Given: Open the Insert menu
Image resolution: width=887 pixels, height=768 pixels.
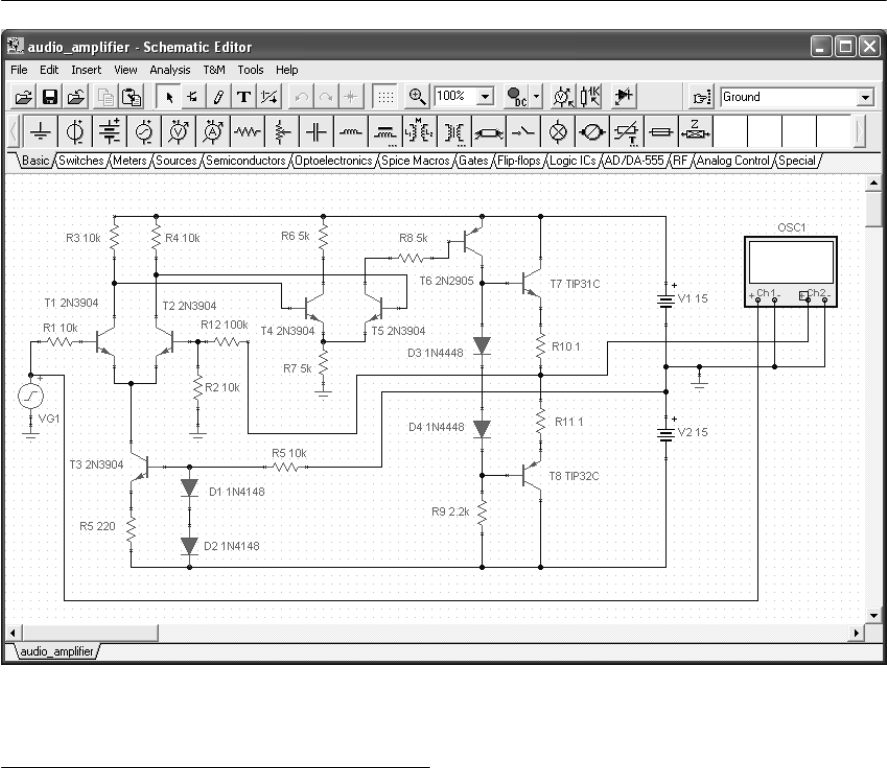Looking at the screenshot, I should tap(86, 70).
